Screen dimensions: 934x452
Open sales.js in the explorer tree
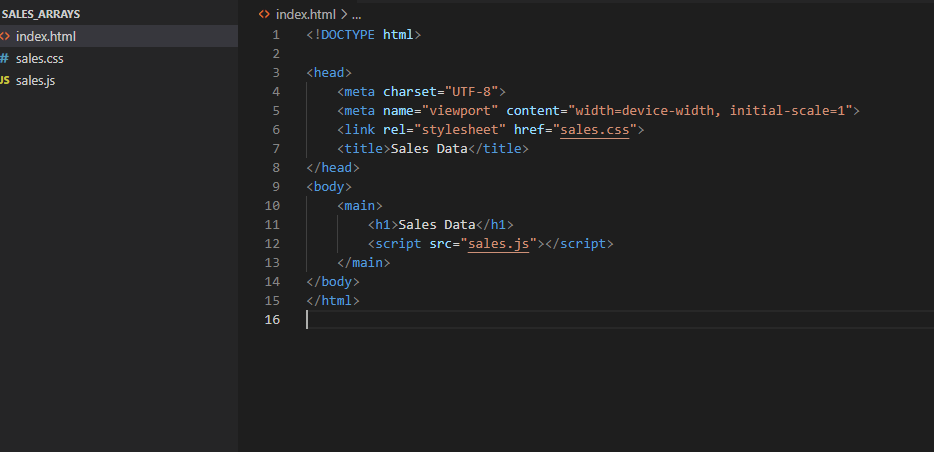[35, 80]
